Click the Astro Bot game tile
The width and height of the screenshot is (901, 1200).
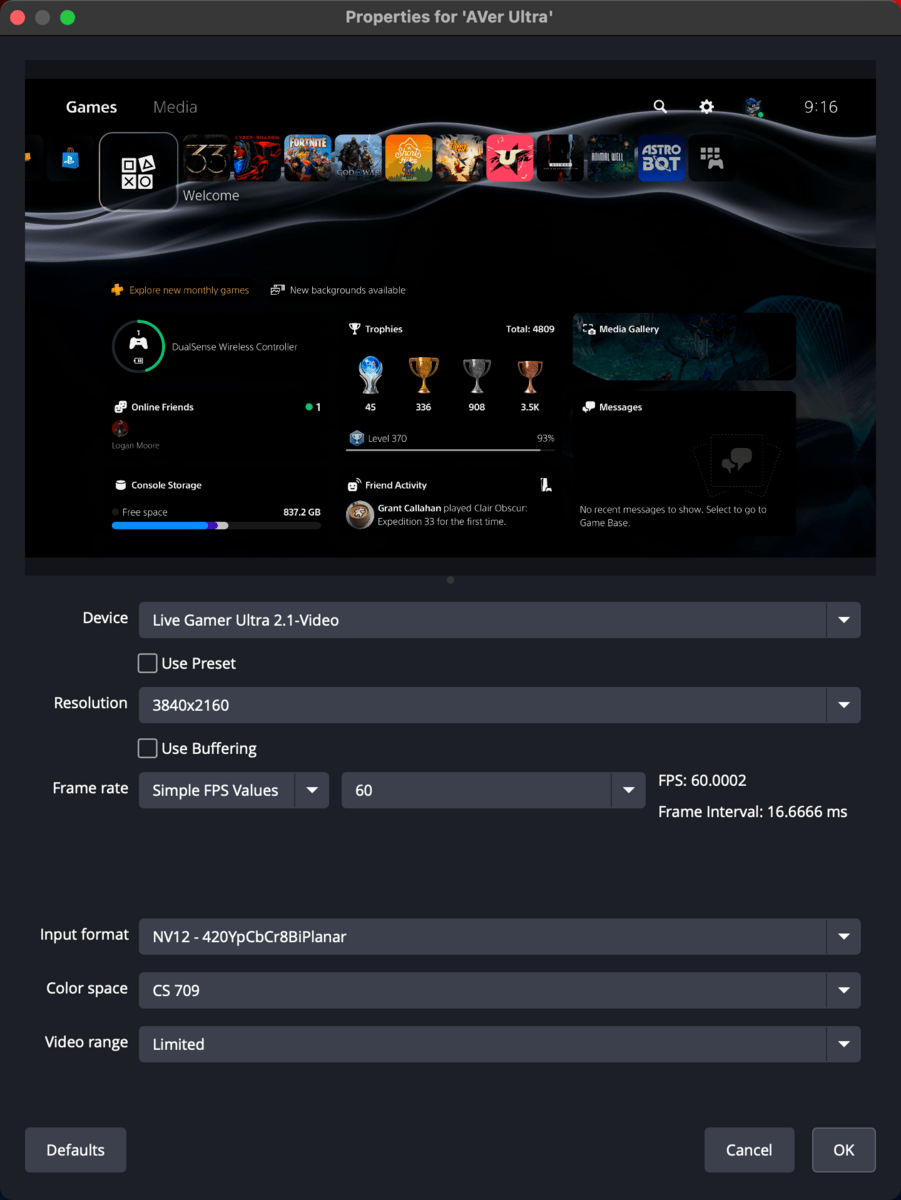(x=661, y=158)
